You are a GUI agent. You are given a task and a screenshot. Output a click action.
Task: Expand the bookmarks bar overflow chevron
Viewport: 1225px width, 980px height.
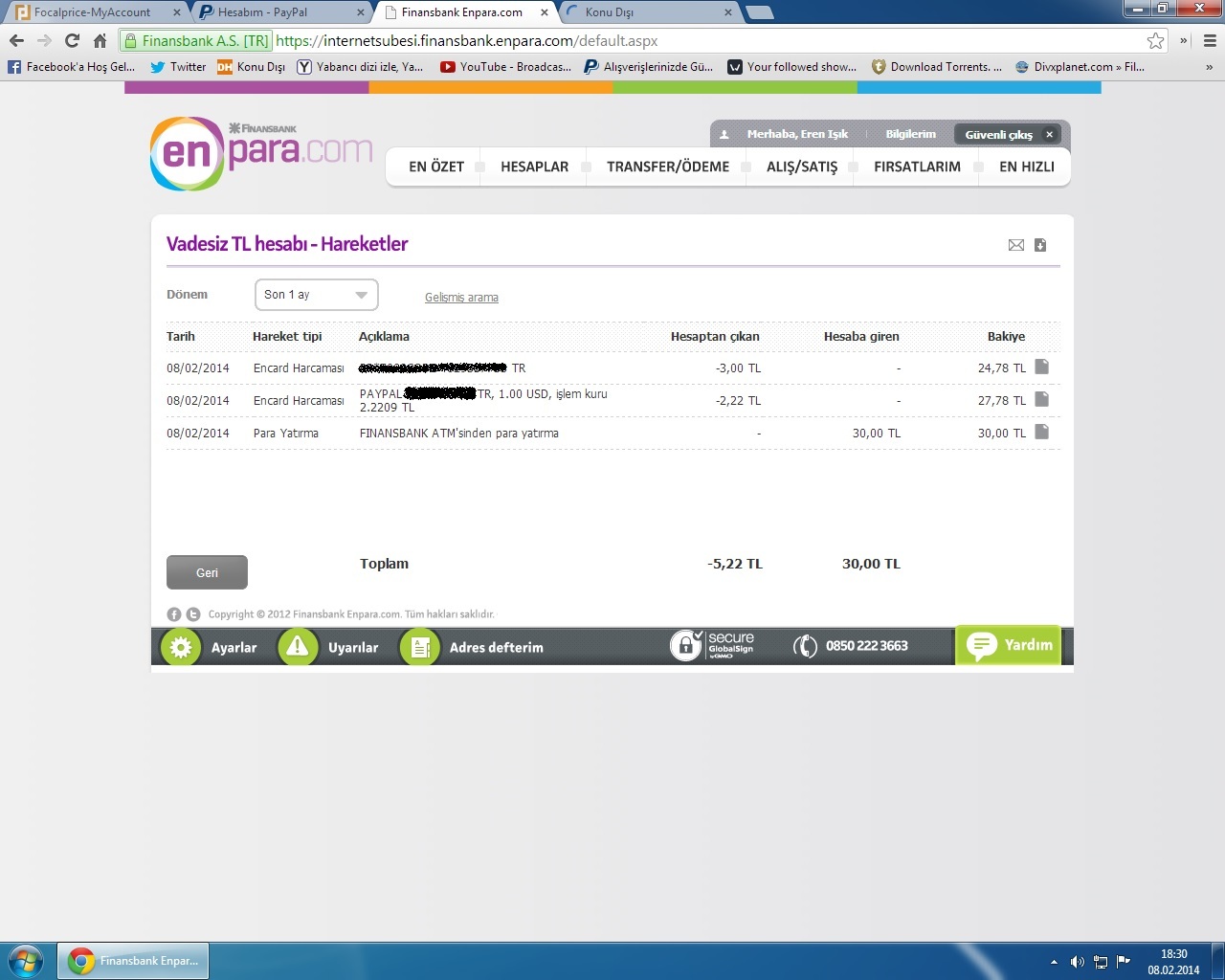pos(1210,67)
